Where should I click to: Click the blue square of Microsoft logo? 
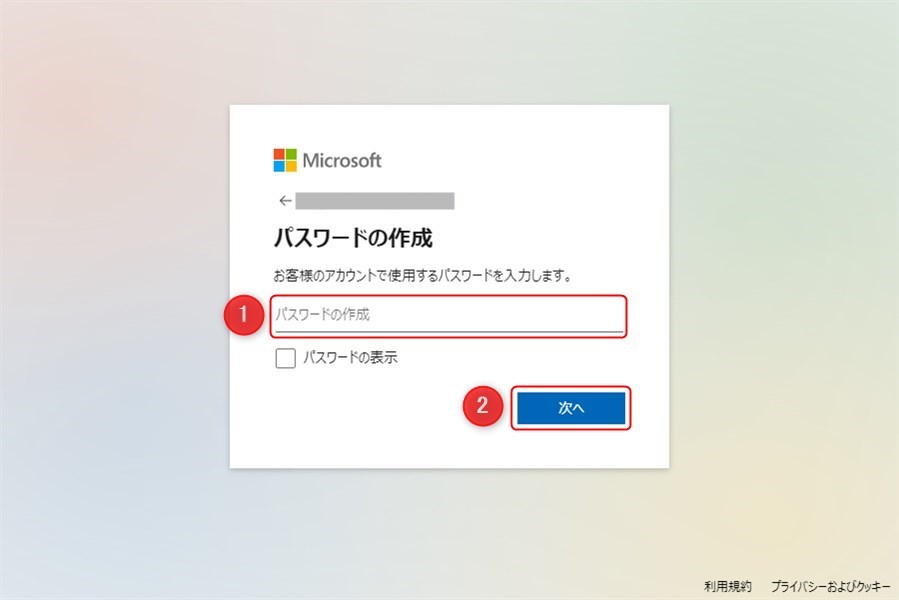coord(279,166)
